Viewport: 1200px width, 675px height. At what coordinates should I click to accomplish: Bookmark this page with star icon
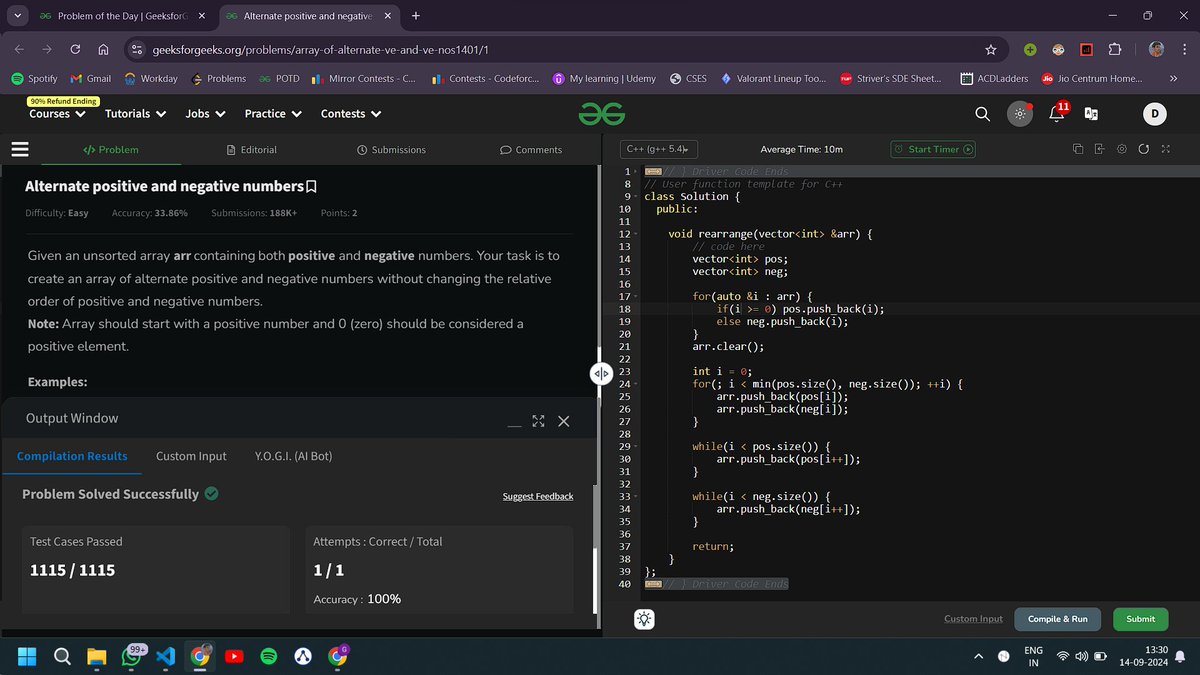coord(990,49)
